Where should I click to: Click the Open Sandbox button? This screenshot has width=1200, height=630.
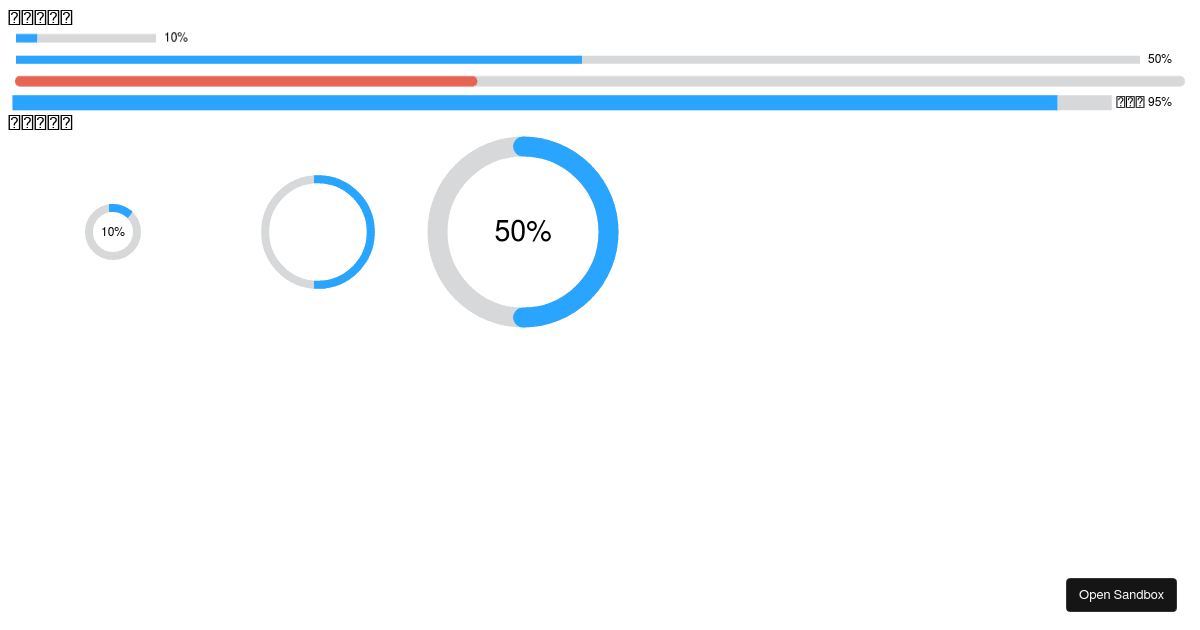(1121, 594)
